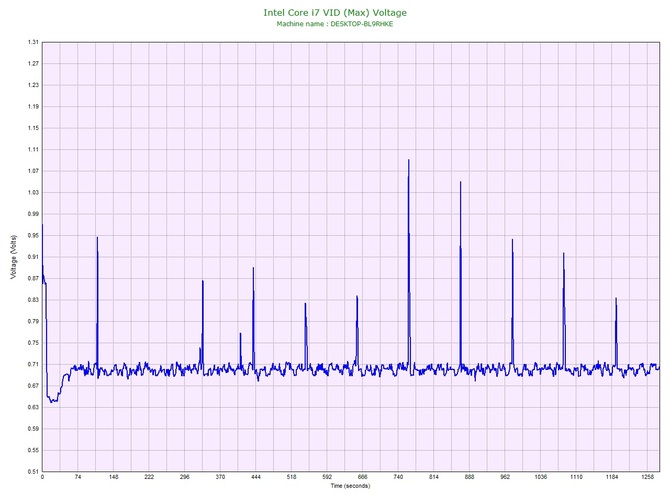This screenshot has width=670, height=503.
Task: Click the 1184 x-axis tick value
Action: pyautogui.click(x=612, y=477)
